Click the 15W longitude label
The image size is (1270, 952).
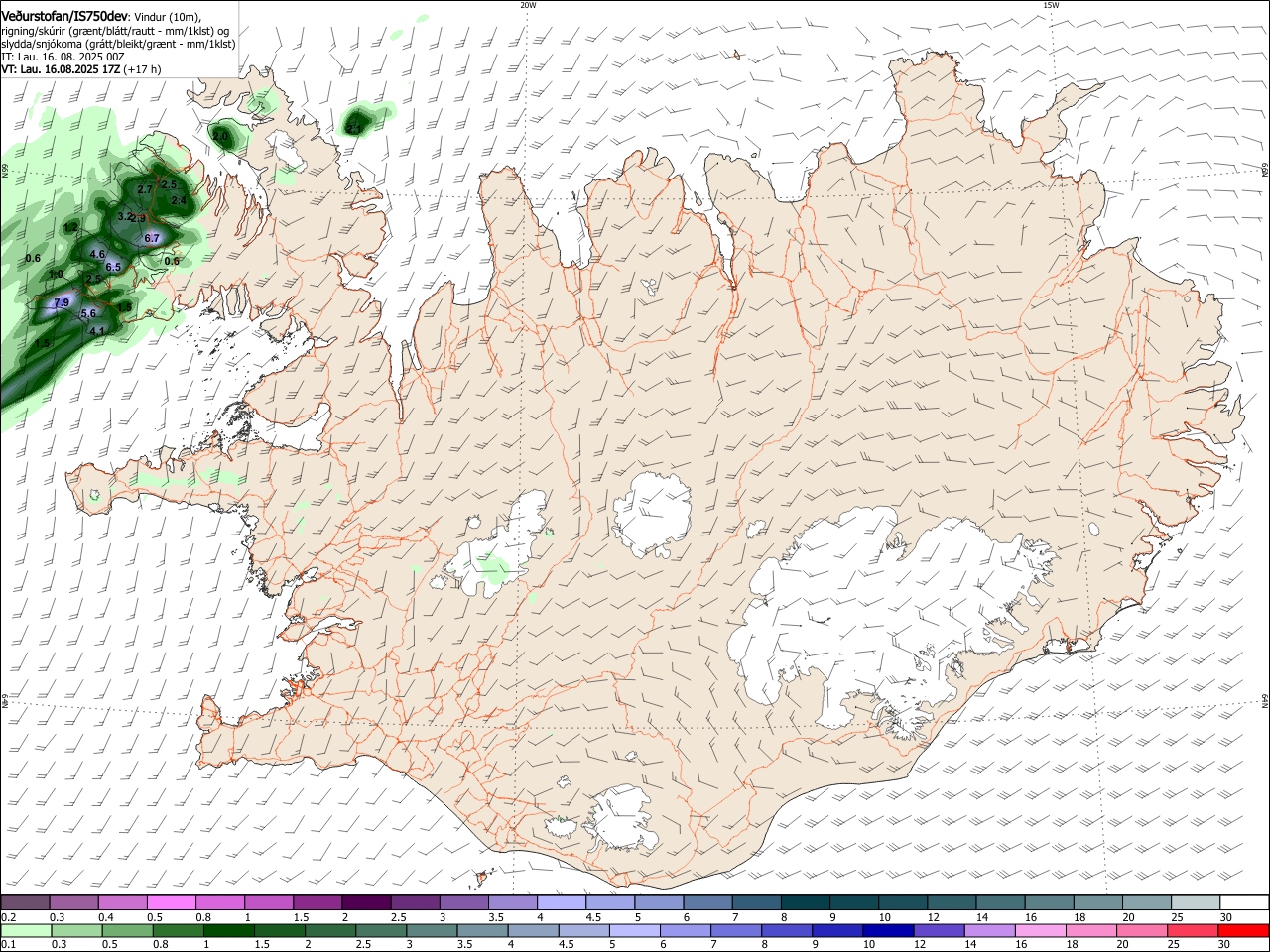pyautogui.click(x=1051, y=5)
